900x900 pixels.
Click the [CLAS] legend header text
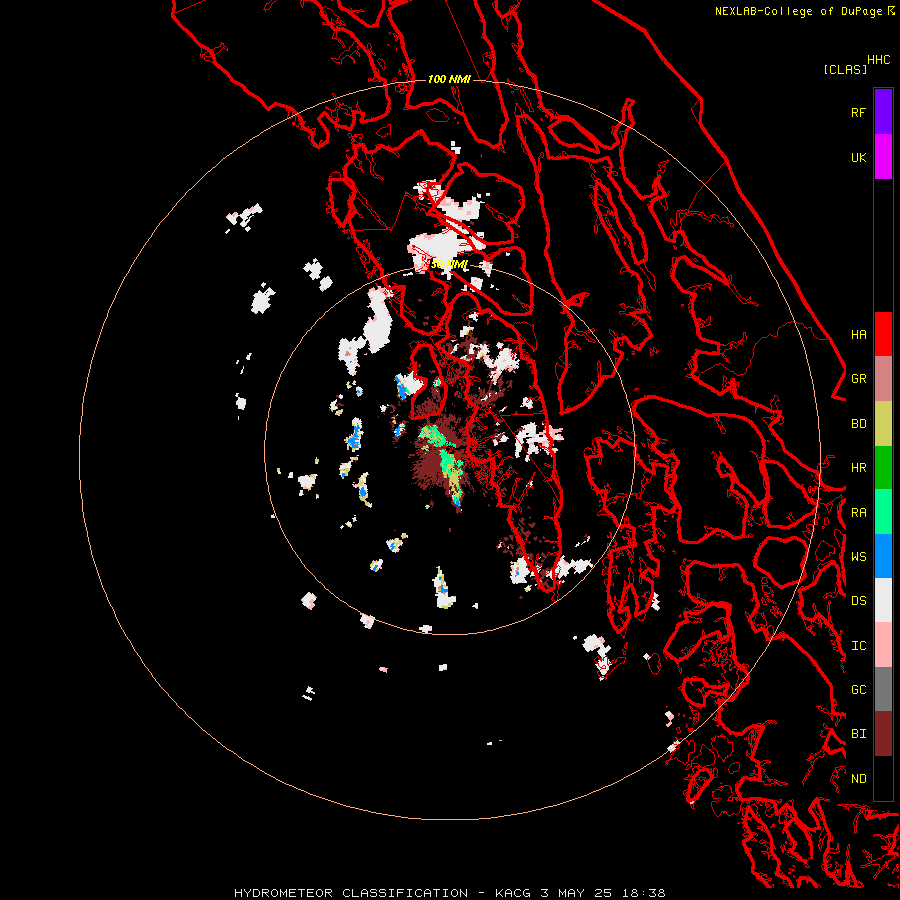845,69
